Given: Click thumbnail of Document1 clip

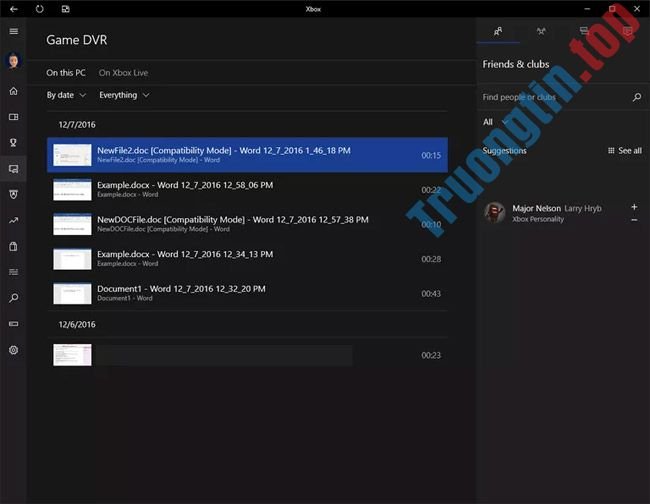Looking at the screenshot, I should pos(72,293).
